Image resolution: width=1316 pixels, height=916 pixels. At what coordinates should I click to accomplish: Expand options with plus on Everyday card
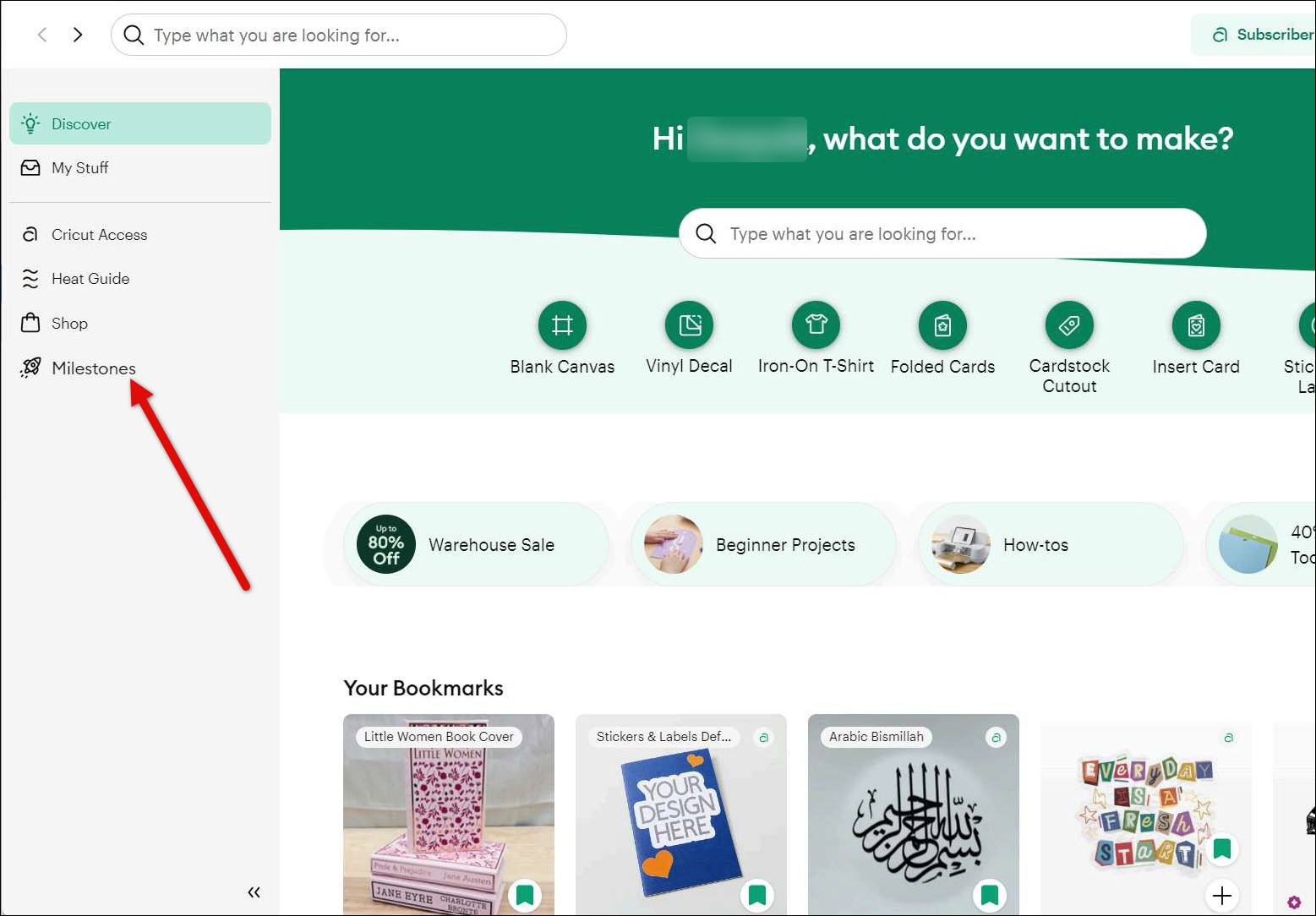pos(1221,895)
